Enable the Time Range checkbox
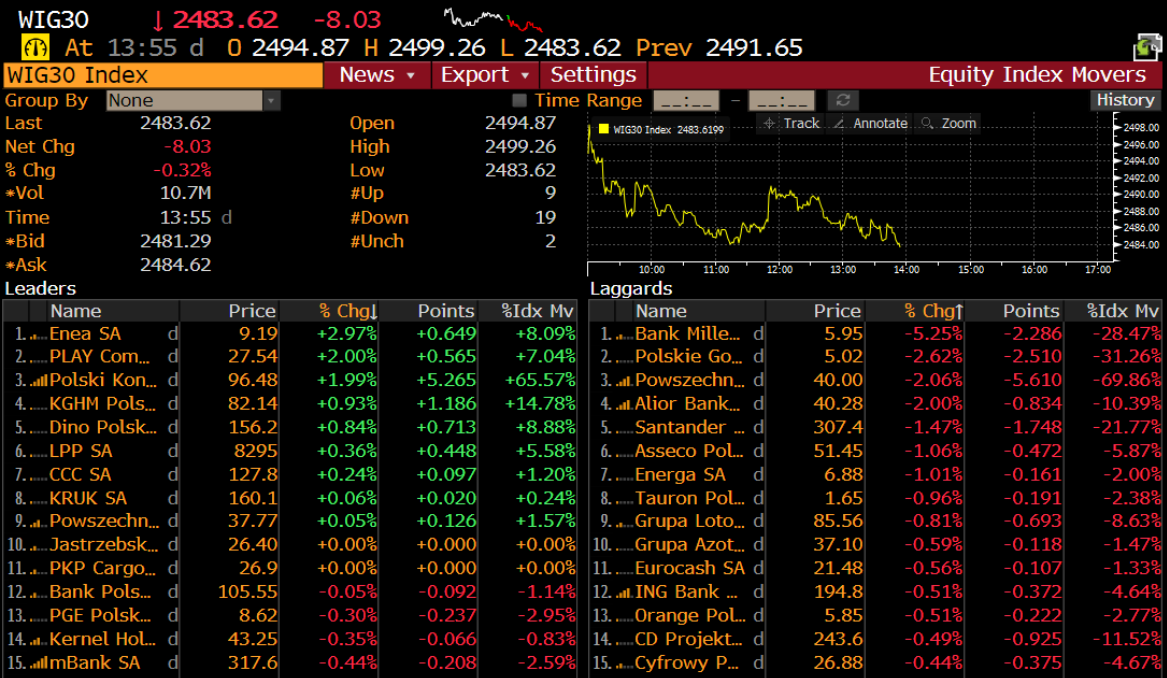The width and height of the screenshot is (1167, 678). point(519,100)
